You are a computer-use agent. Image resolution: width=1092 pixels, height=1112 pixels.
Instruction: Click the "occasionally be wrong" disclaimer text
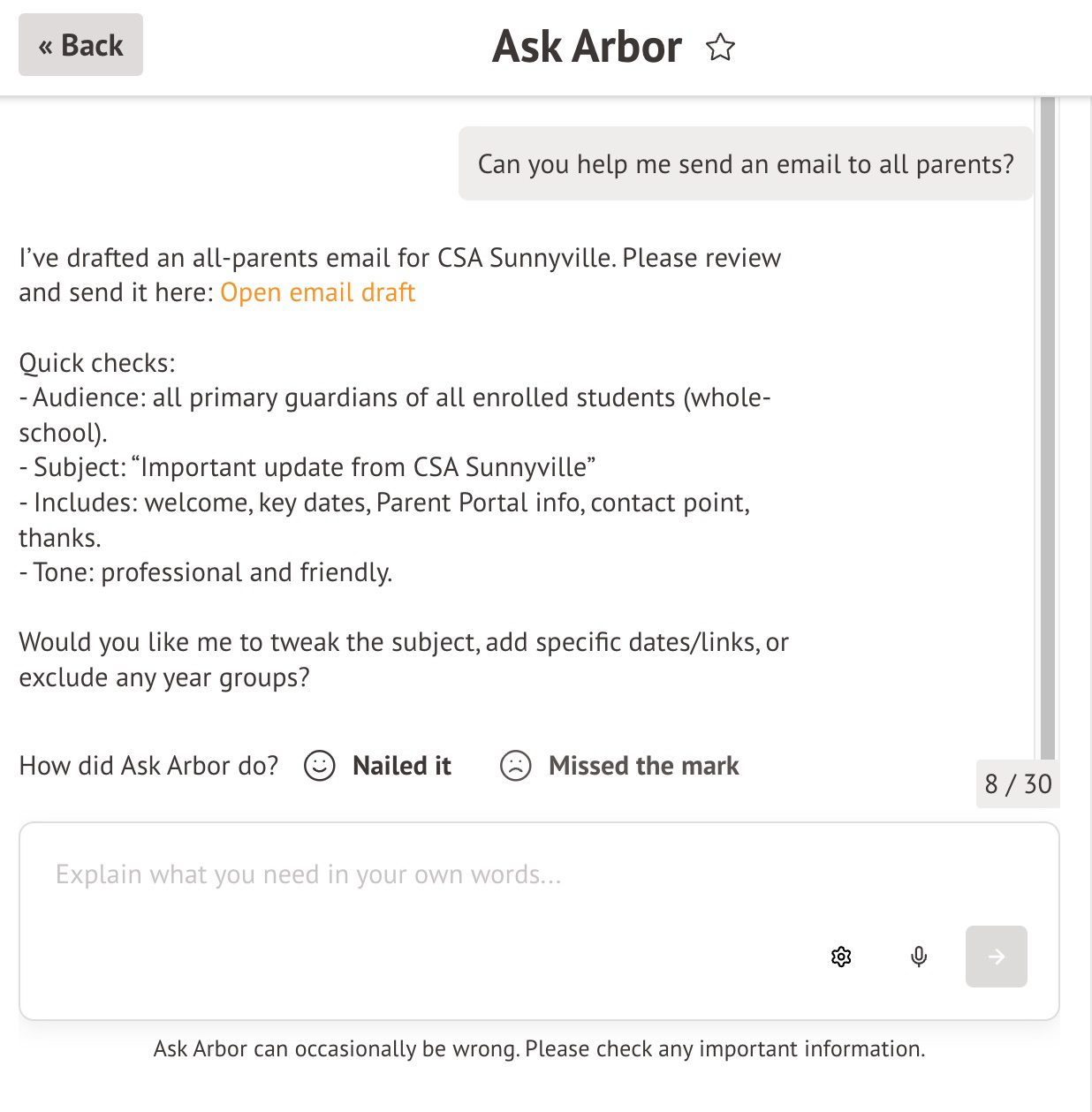click(539, 1049)
